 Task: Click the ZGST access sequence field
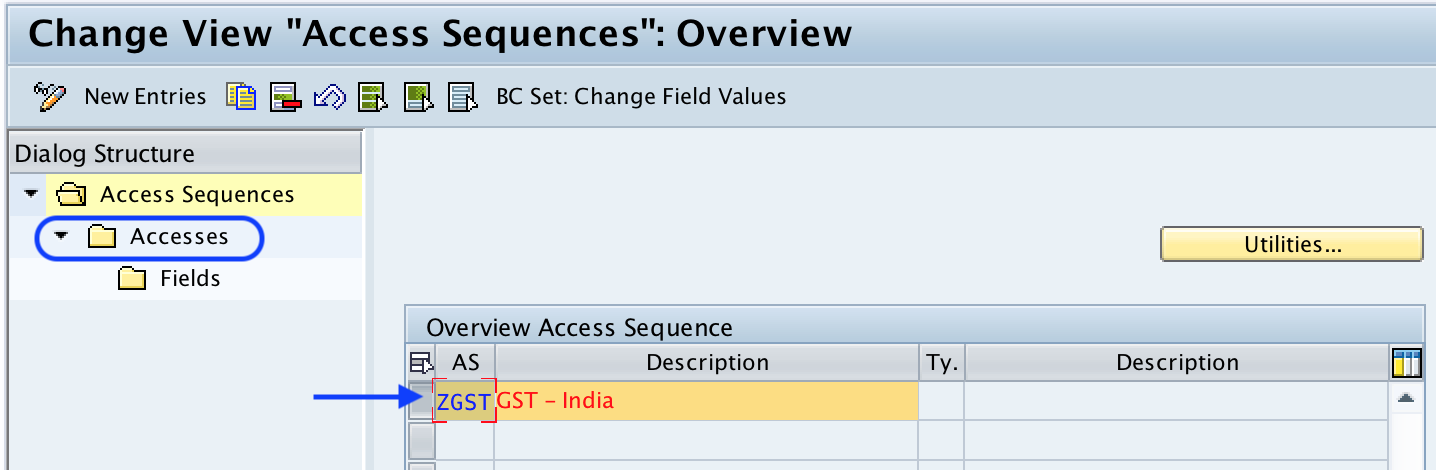coord(464,402)
